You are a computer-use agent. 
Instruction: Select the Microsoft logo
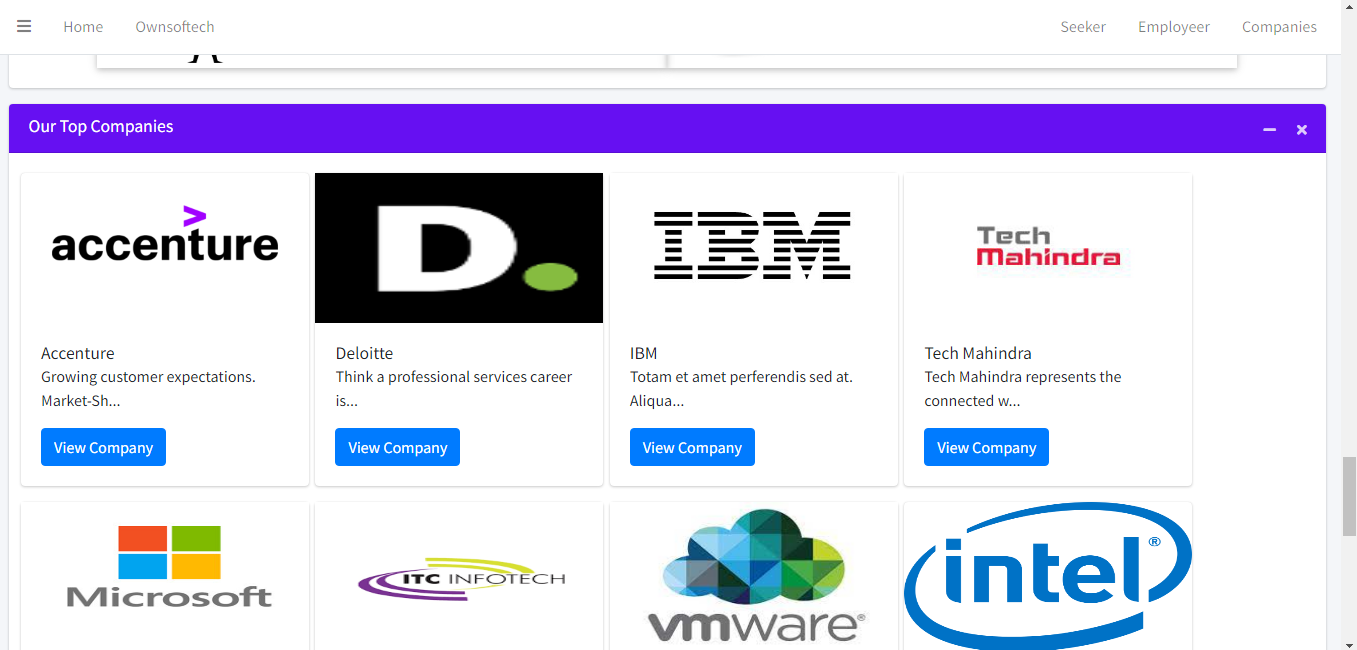click(x=169, y=567)
